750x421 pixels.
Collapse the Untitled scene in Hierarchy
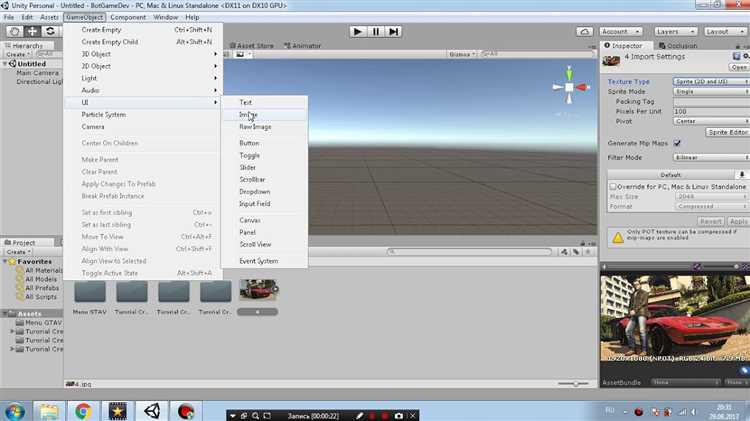5,64
